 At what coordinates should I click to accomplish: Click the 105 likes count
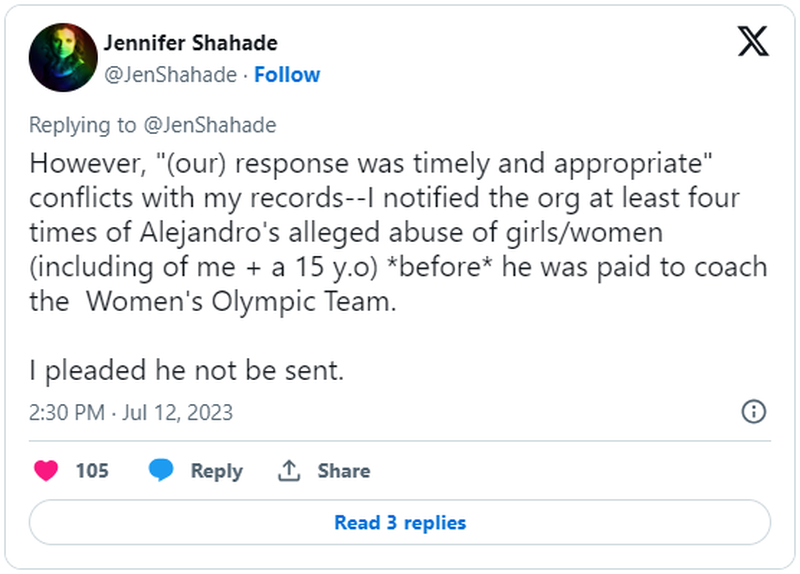92,470
